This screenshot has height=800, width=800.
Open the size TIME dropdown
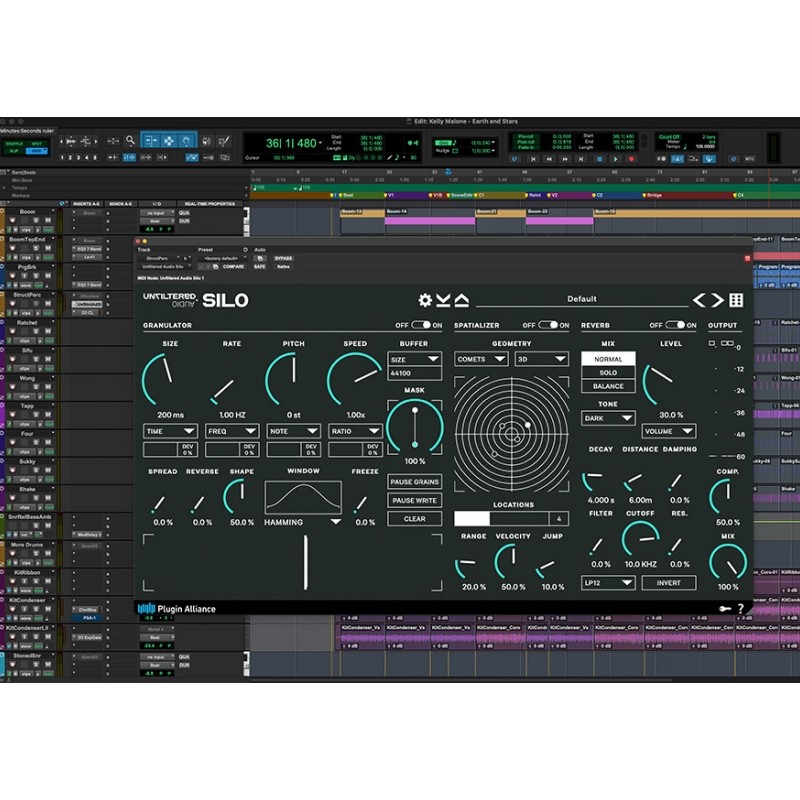click(170, 431)
